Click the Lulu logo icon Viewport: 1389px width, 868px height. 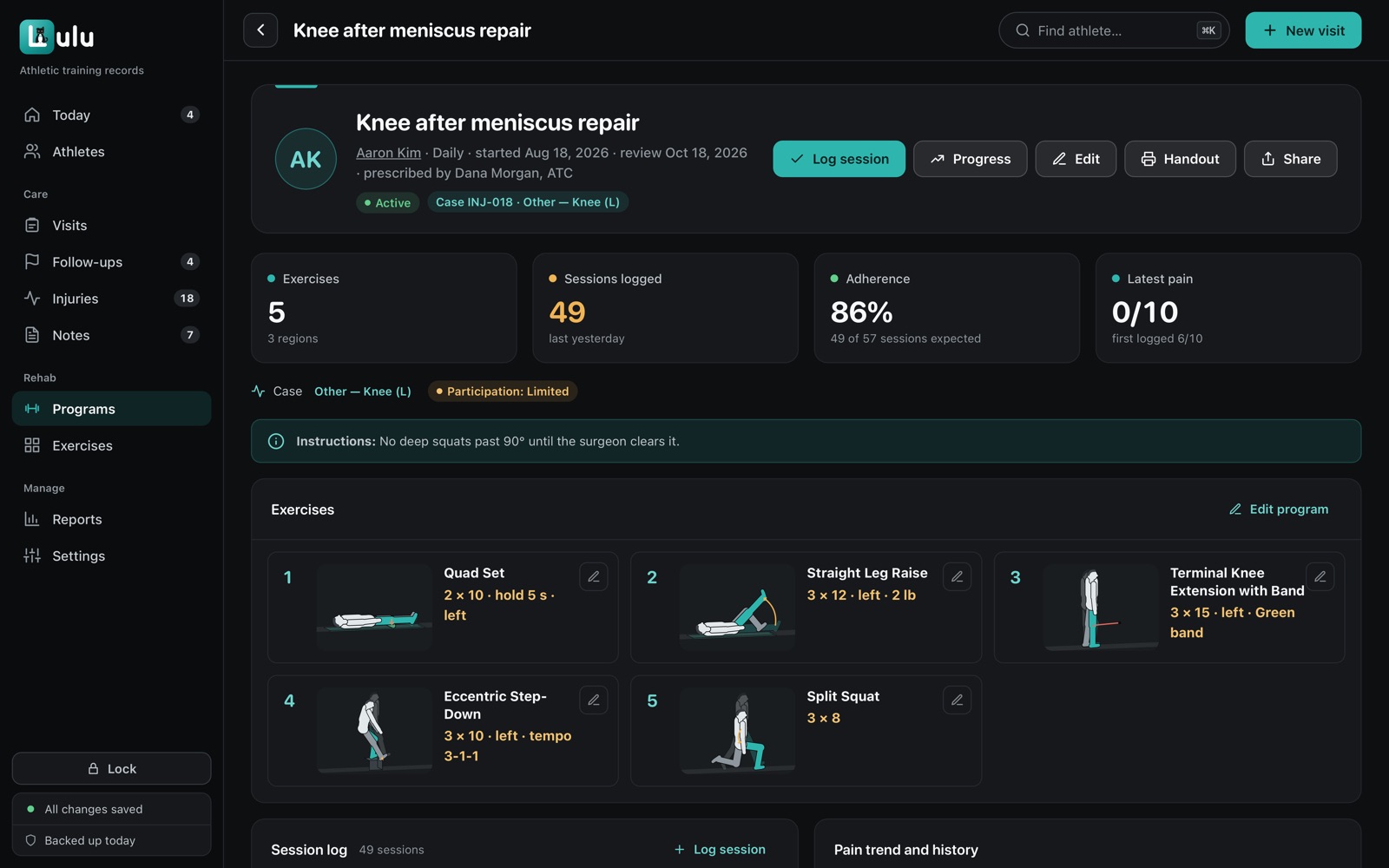click(x=36, y=36)
